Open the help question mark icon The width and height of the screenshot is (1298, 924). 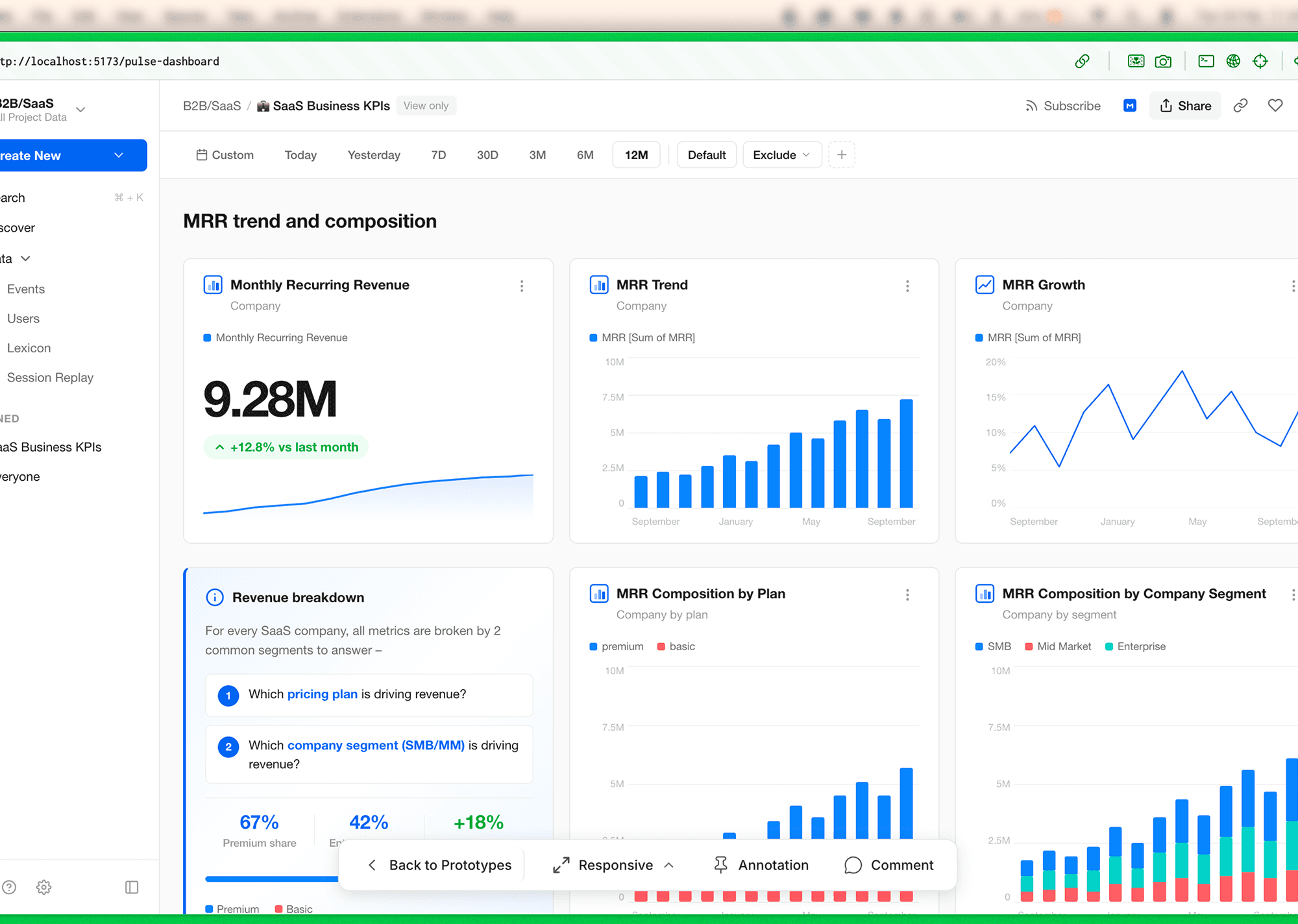[9, 887]
